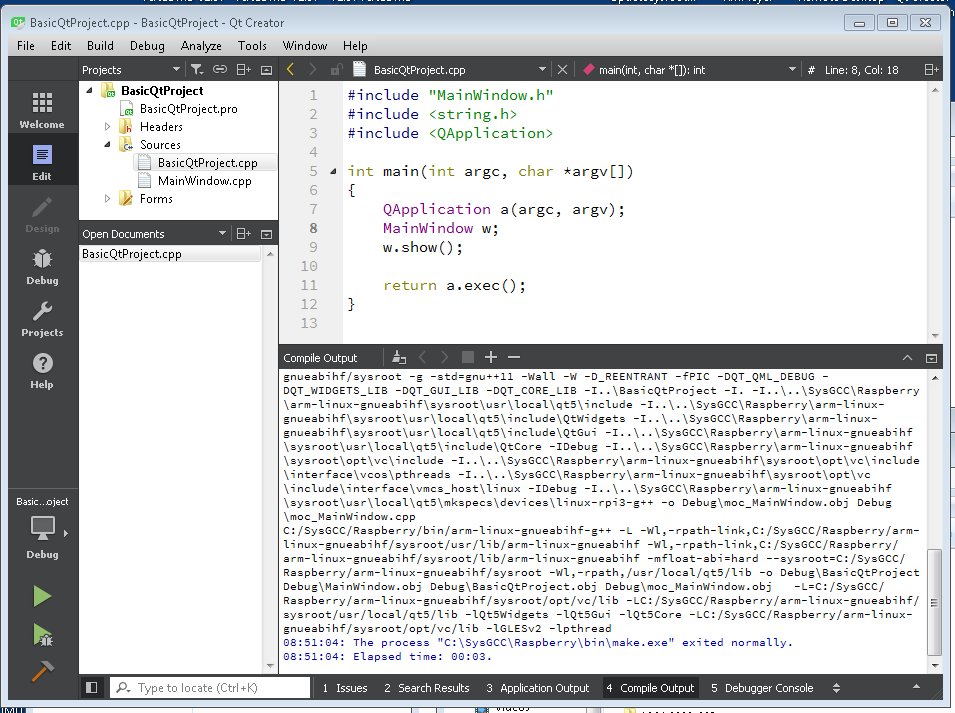The height and width of the screenshot is (713, 955).
Task: Open the Open Documents view dropdown
Action: pos(222,234)
